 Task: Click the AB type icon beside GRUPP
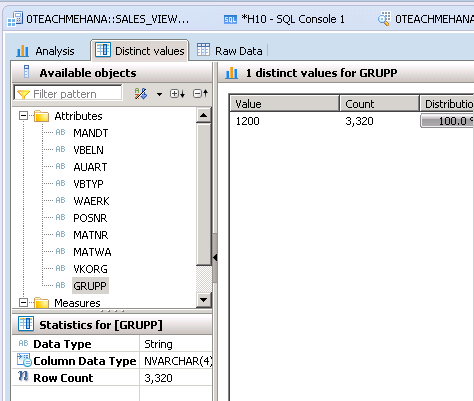pos(60,285)
